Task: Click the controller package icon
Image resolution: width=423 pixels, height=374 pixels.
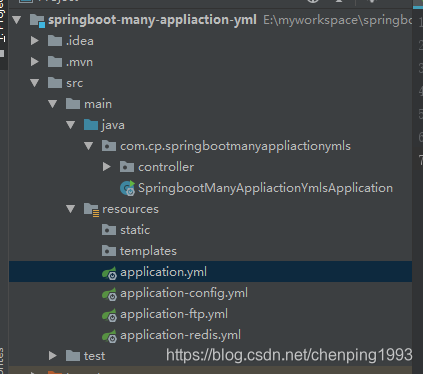Action: pyautogui.click(x=127, y=167)
